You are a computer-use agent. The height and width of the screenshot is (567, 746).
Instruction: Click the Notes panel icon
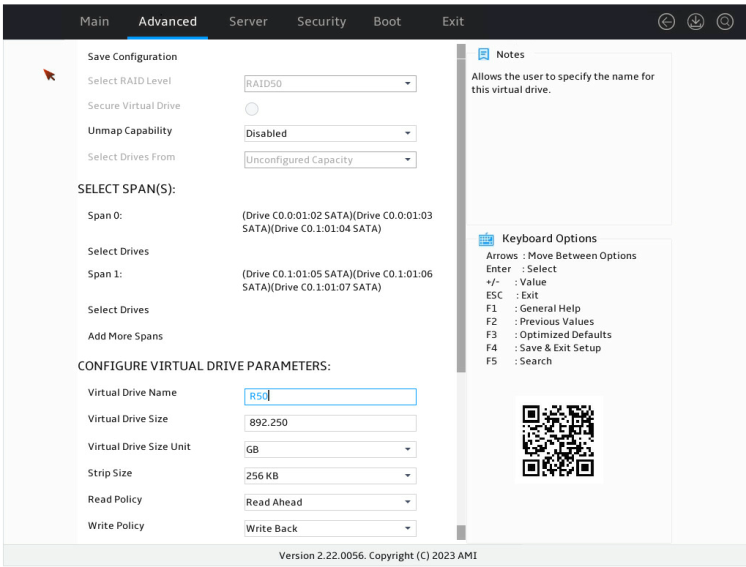pyautogui.click(x=483, y=54)
